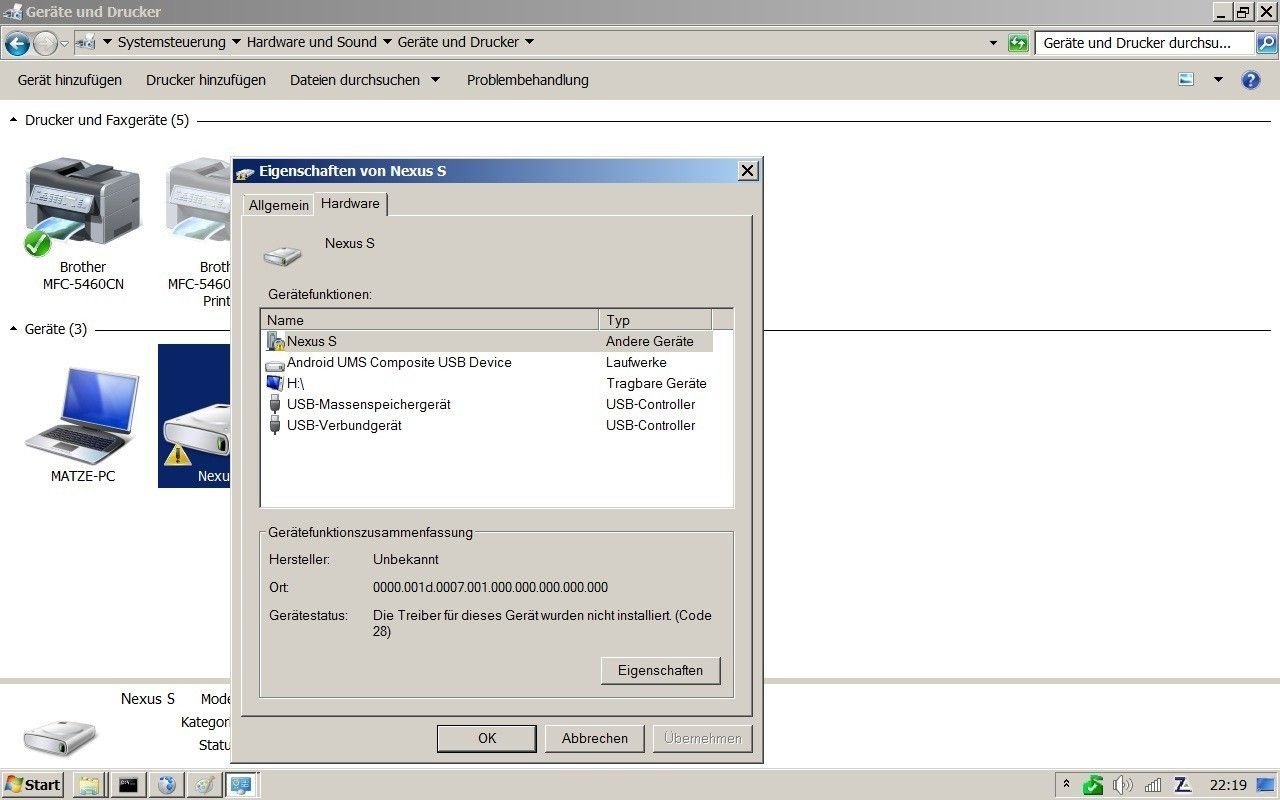This screenshot has width=1280, height=800.
Task: Click the speaker volume tray icon
Action: point(1123,785)
